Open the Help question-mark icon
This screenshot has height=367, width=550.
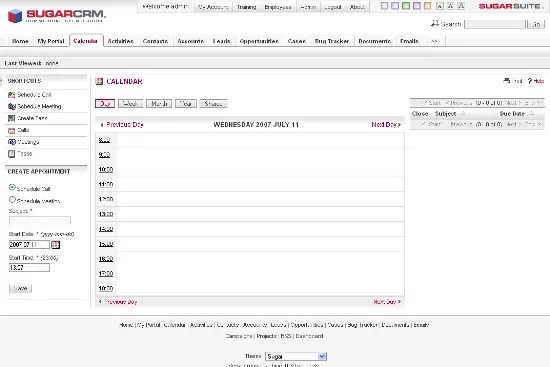click(x=530, y=81)
